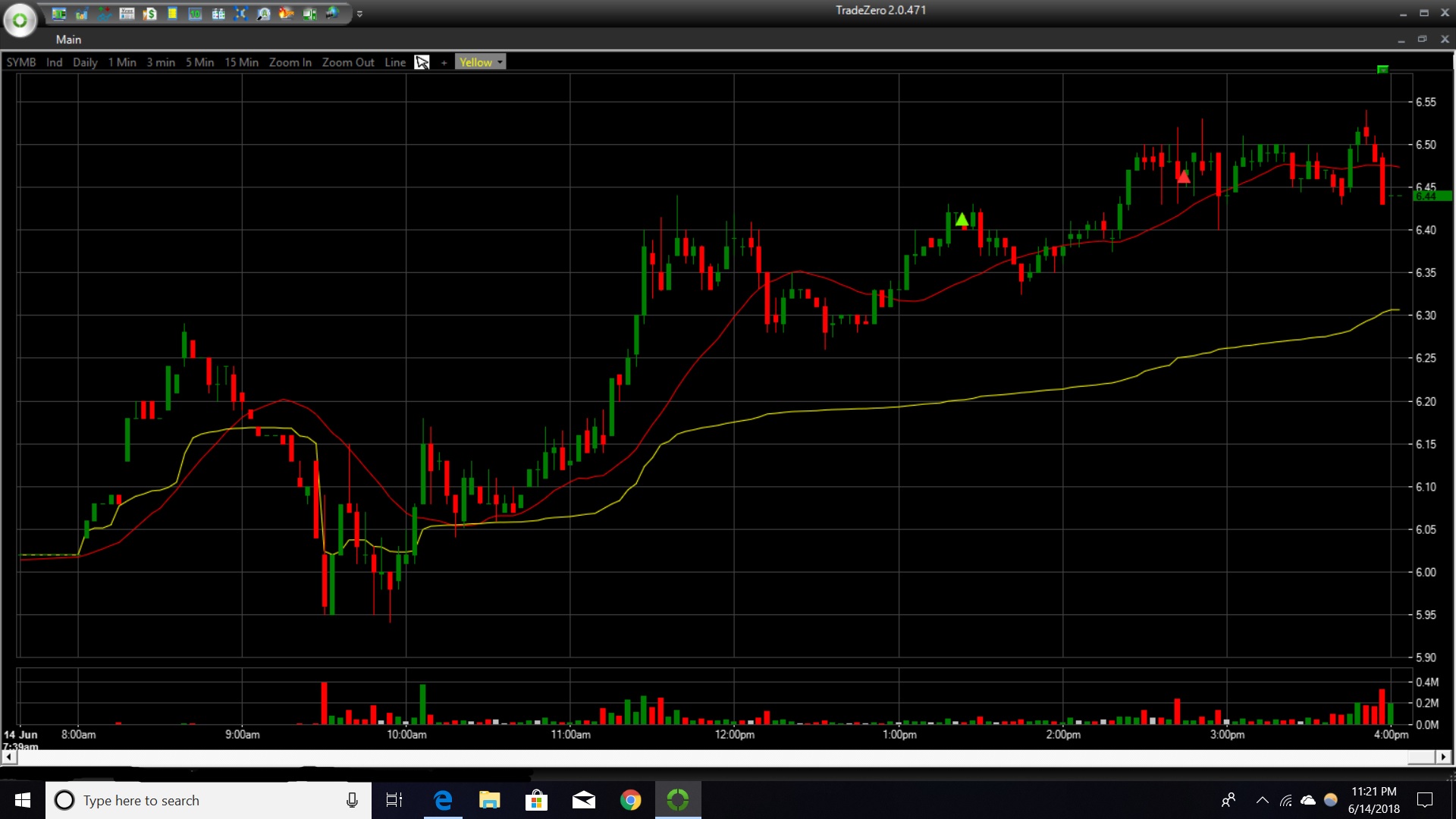The height and width of the screenshot is (819, 1456).
Task: Click the SYMB menu item
Action: point(21,62)
